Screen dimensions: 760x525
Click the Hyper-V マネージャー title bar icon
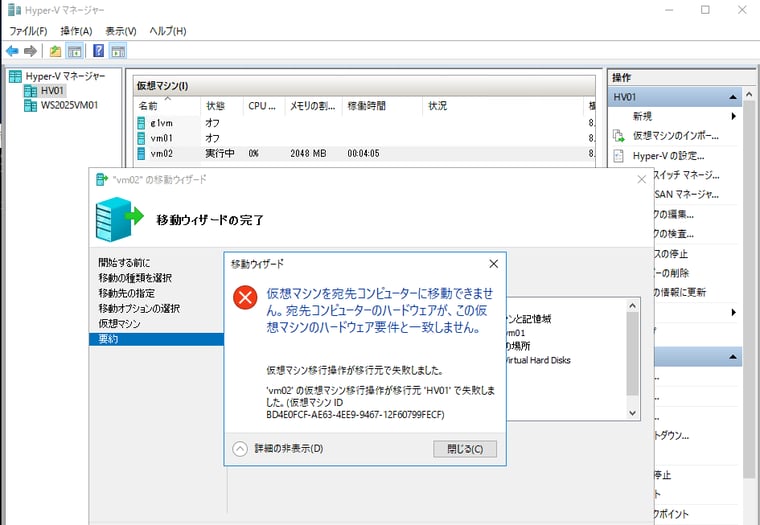[x=15, y=10]
